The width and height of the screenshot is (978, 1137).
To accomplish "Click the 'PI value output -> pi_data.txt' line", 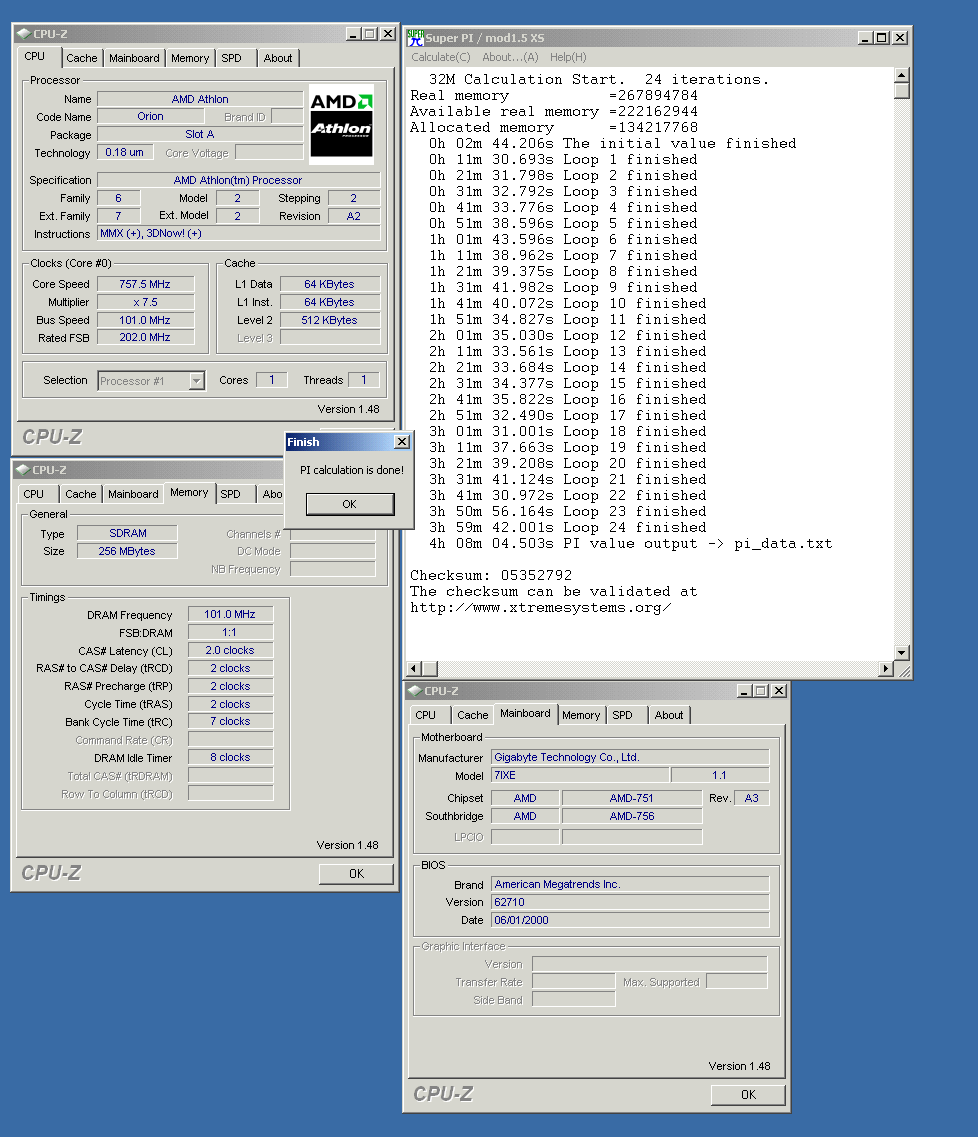I will [630, 543].
